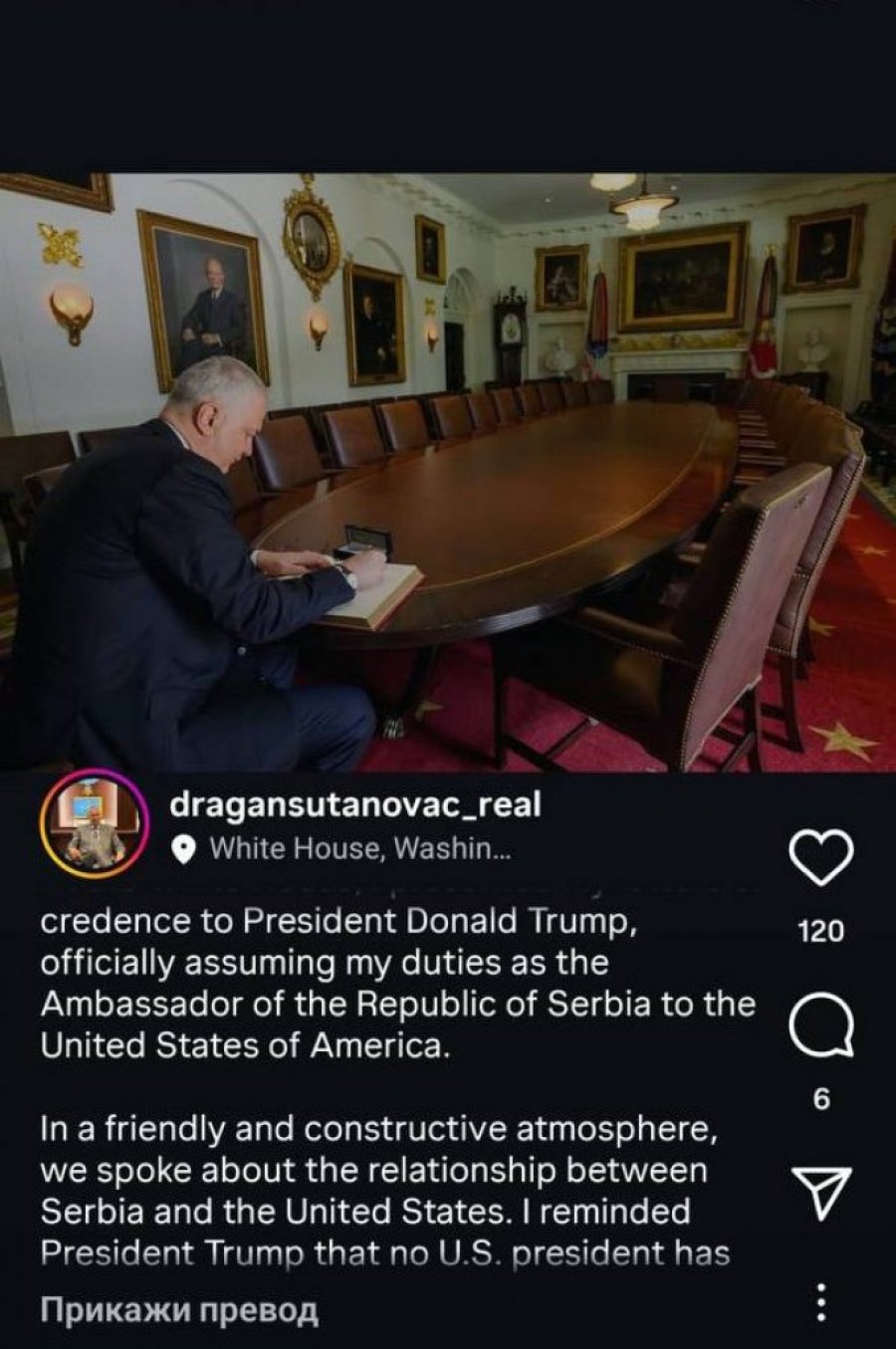This screenshot has height=1349, width=896.
Task: Open the dragansutanovac_real username profile
Action: click(x=355, y=804)
